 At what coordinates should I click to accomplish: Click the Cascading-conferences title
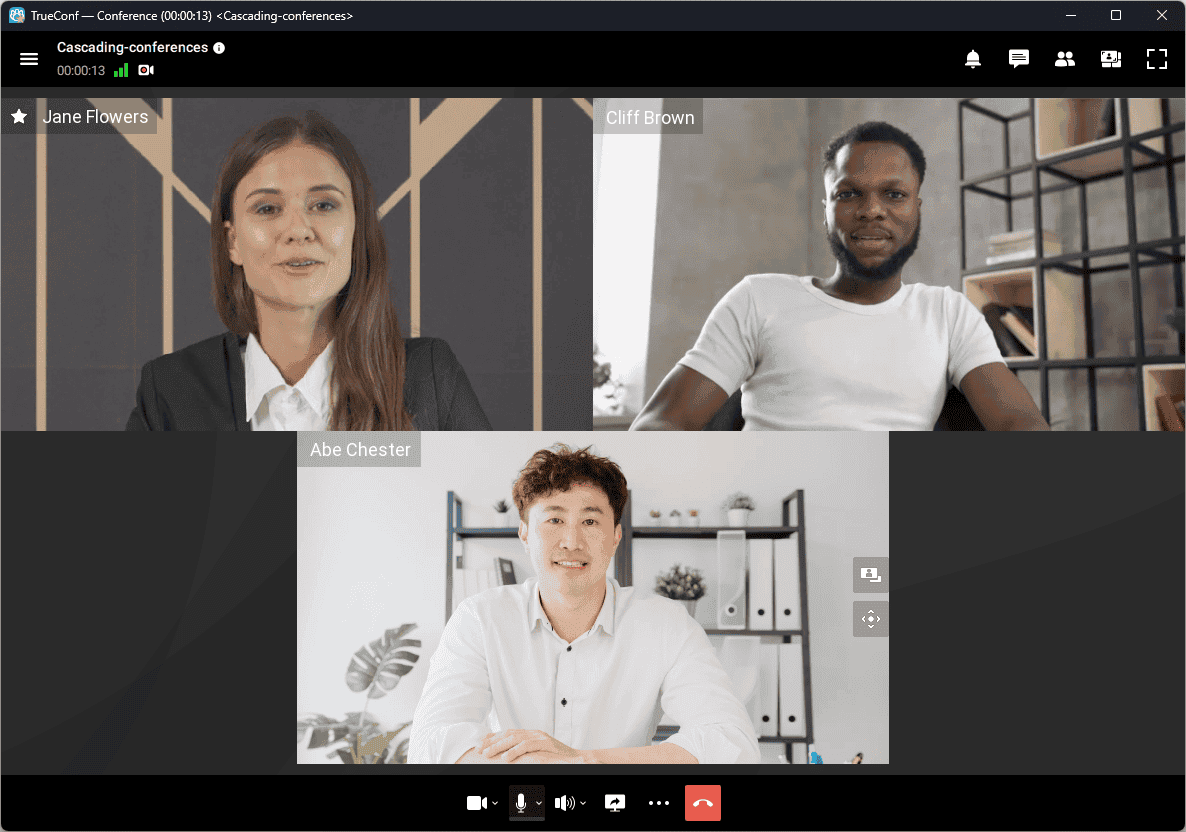coord(132,48)
